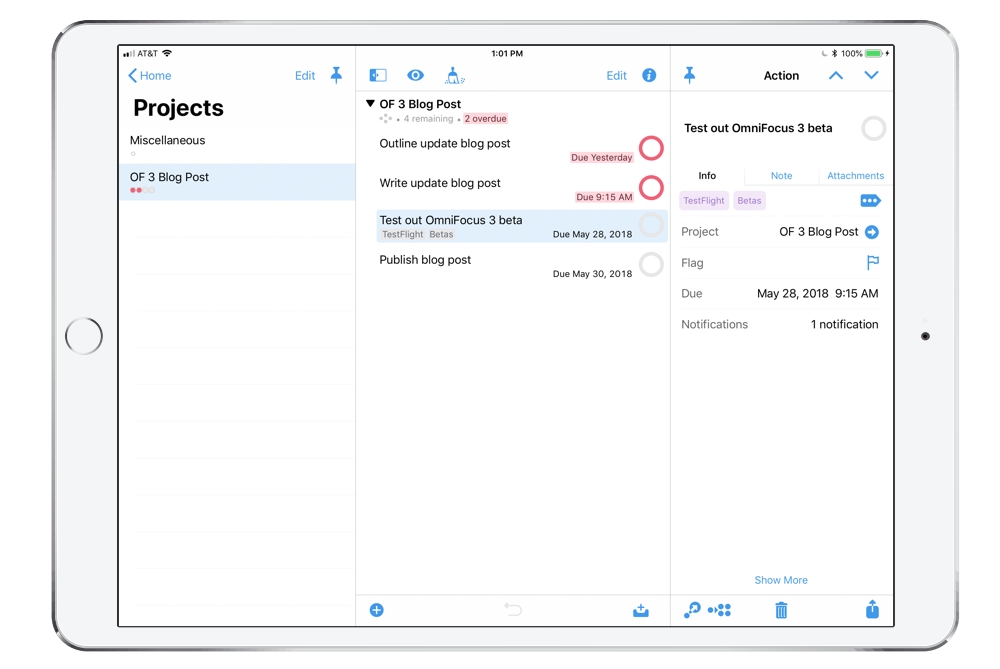The height and width of the screenshot is (669, 1000).
Task: Switch to the Attachments tab
Action: click(855, 175)
